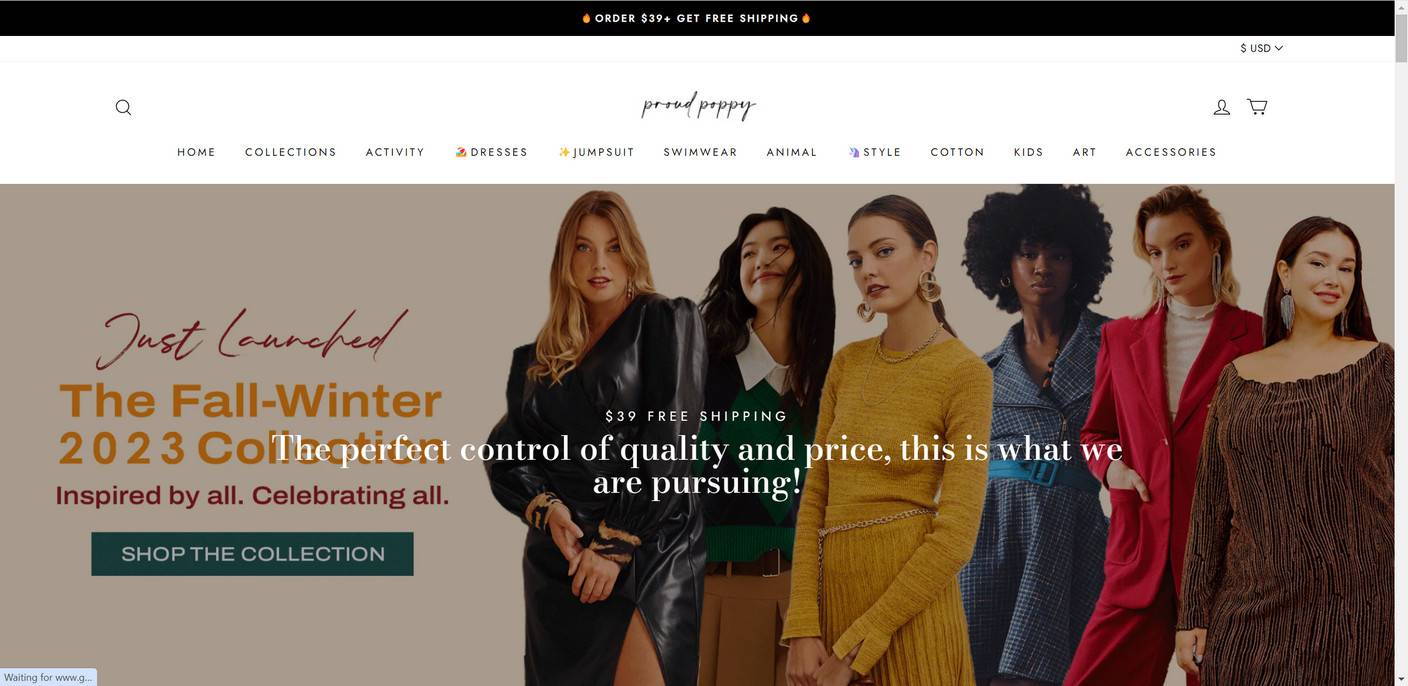Click the page vertical scrollbar
Screen dimensions: 1408x686
pos(1401,343)
